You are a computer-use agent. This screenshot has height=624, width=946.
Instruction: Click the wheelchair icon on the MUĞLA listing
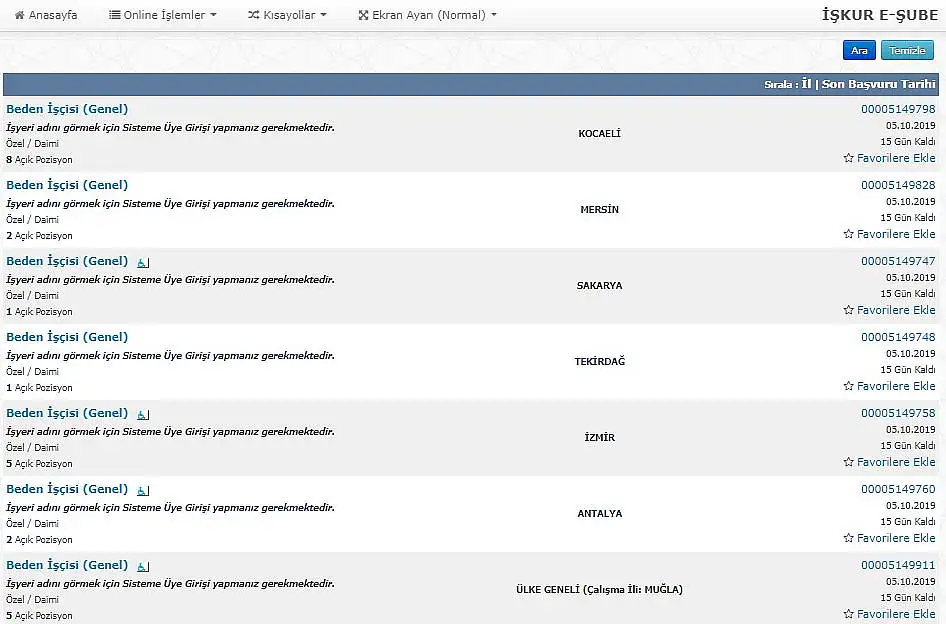(x=143, y=567)
